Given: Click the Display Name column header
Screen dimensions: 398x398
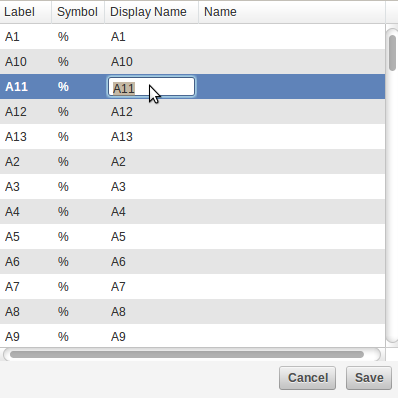Looking at the screenshot, I should point(152,12).
